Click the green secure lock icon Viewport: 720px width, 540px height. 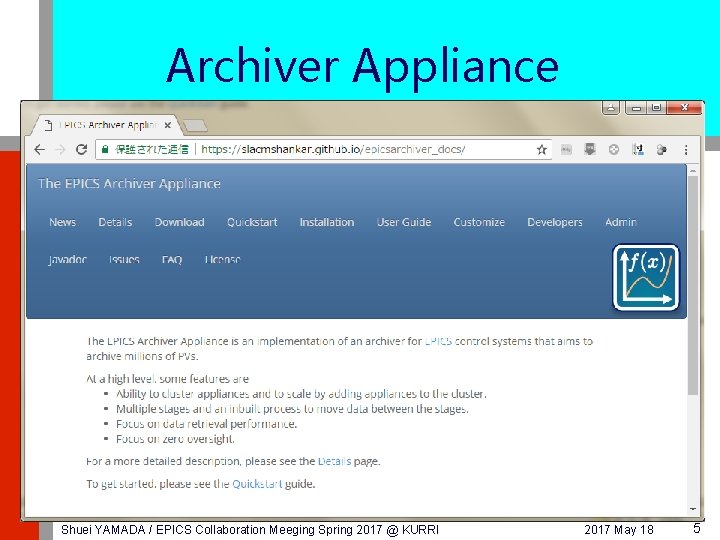coord(105,149)
